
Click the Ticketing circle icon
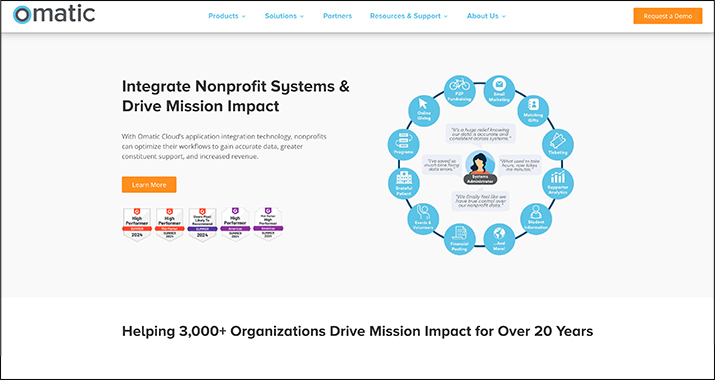point(558,144)
